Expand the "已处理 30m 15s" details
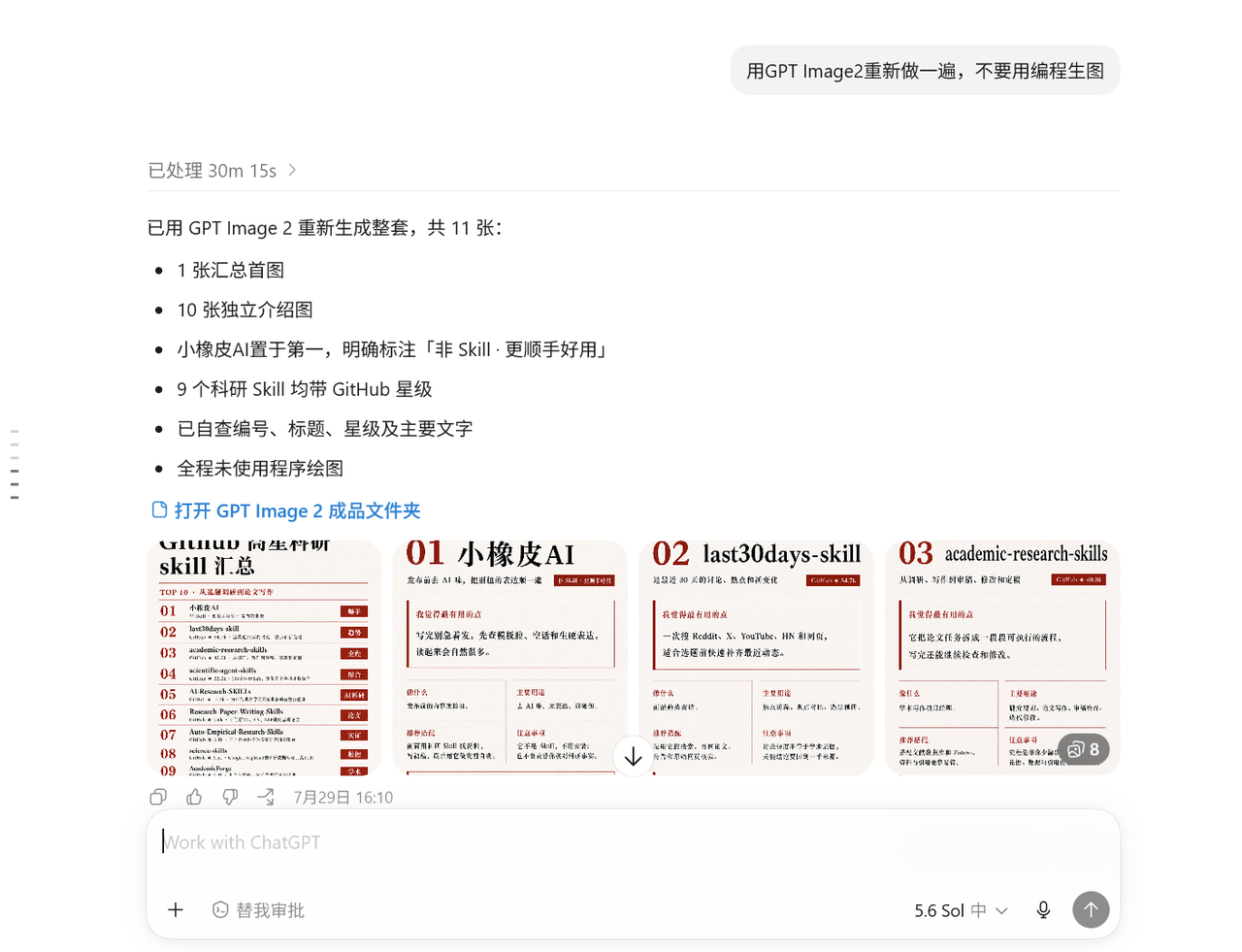Image resolution: width=1242 pixels, height=952 pixels. [x=222, y=171]
